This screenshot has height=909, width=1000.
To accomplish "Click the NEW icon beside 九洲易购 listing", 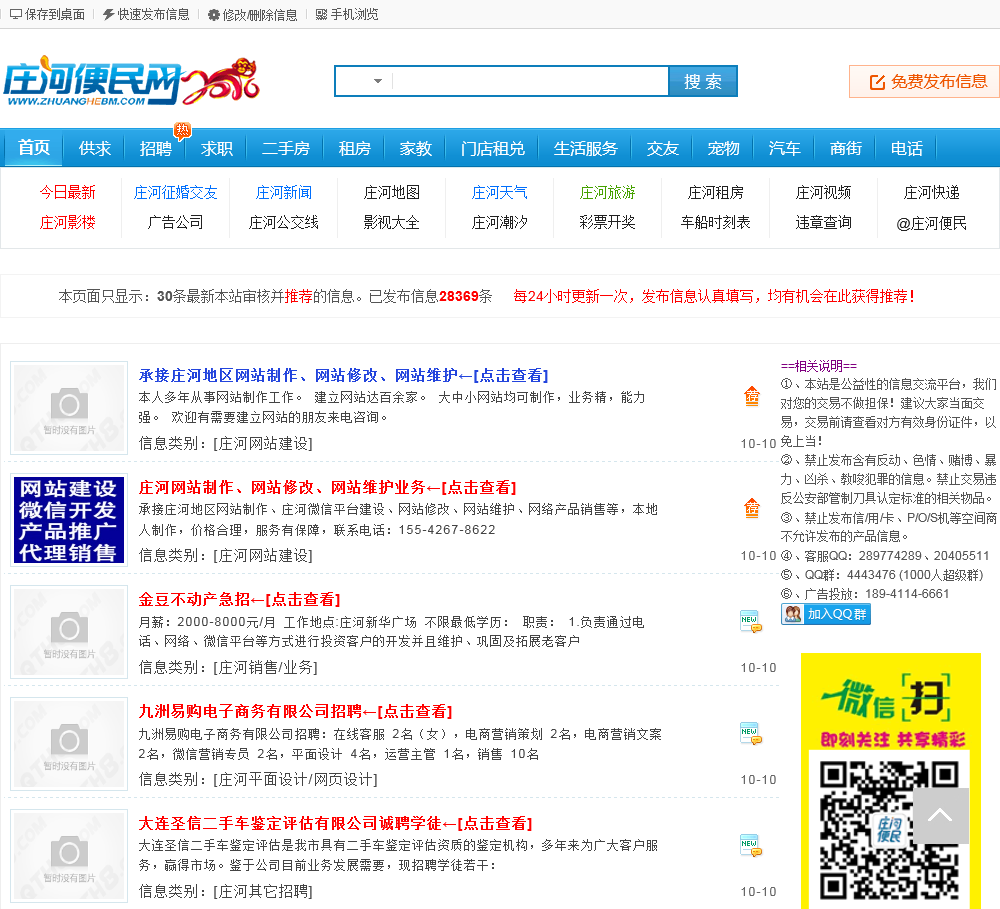I will (x=751, y=733).
